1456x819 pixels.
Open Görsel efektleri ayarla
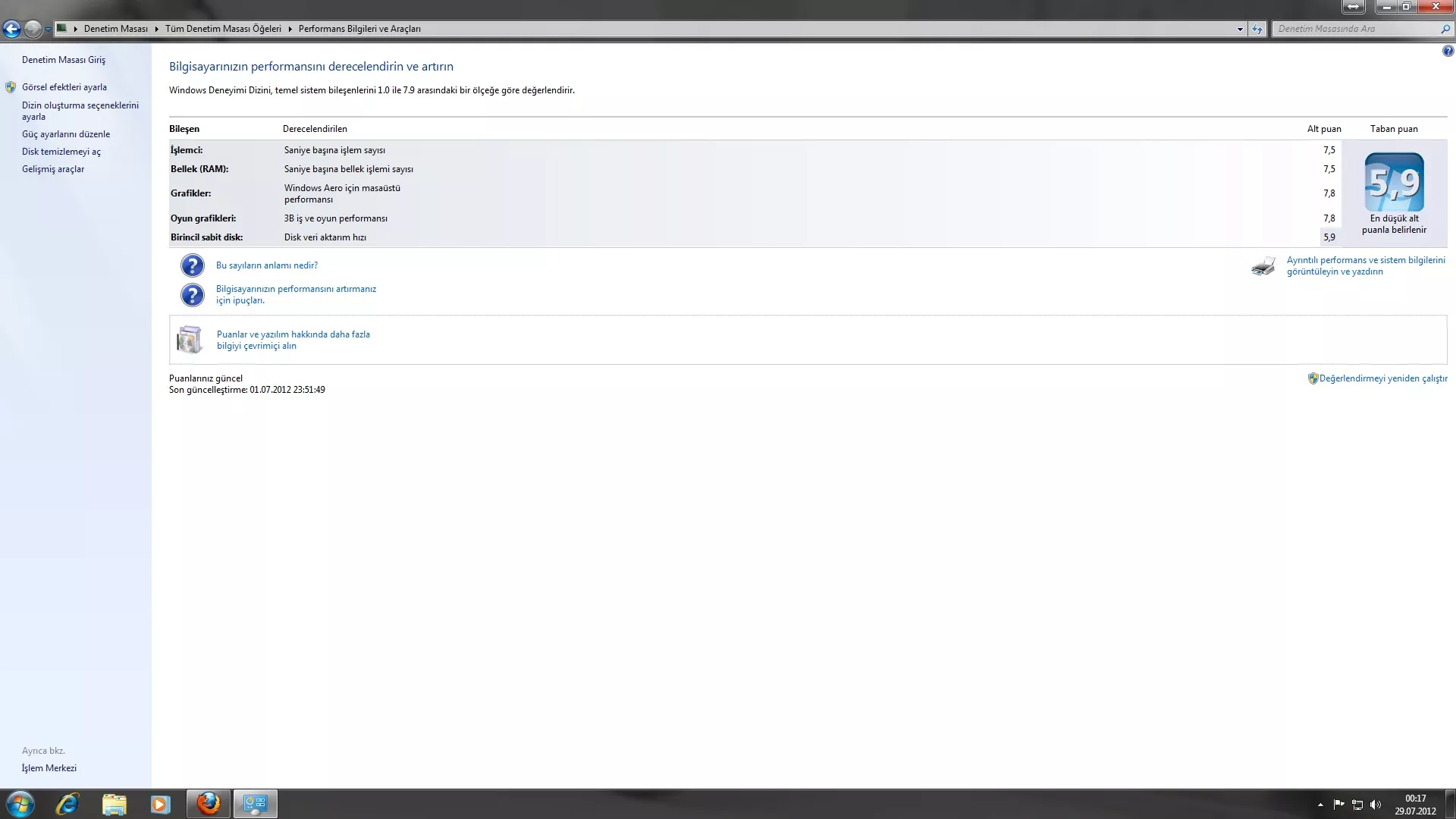point(64,87)
